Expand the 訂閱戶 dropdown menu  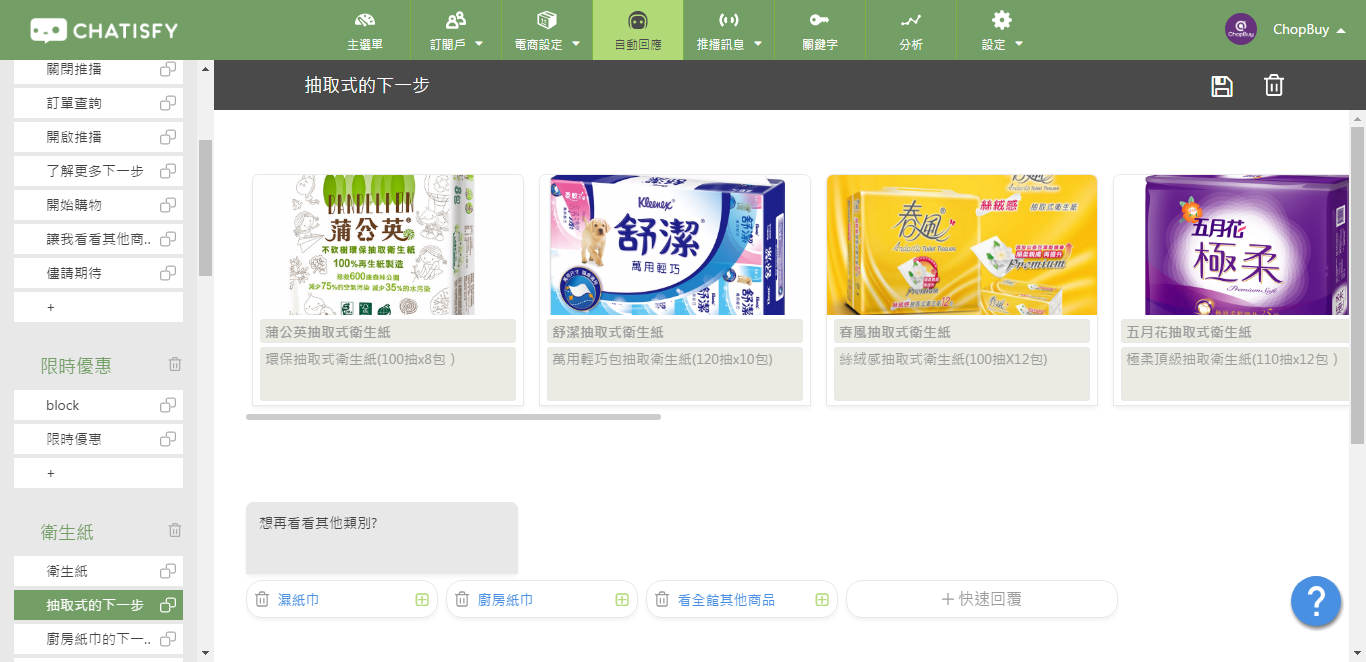coord(456,30)
